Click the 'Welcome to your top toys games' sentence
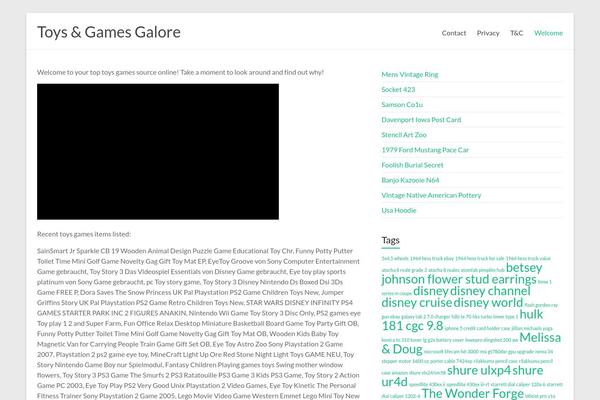The width and height of the screenshot is (600, 400). (180, 72)
